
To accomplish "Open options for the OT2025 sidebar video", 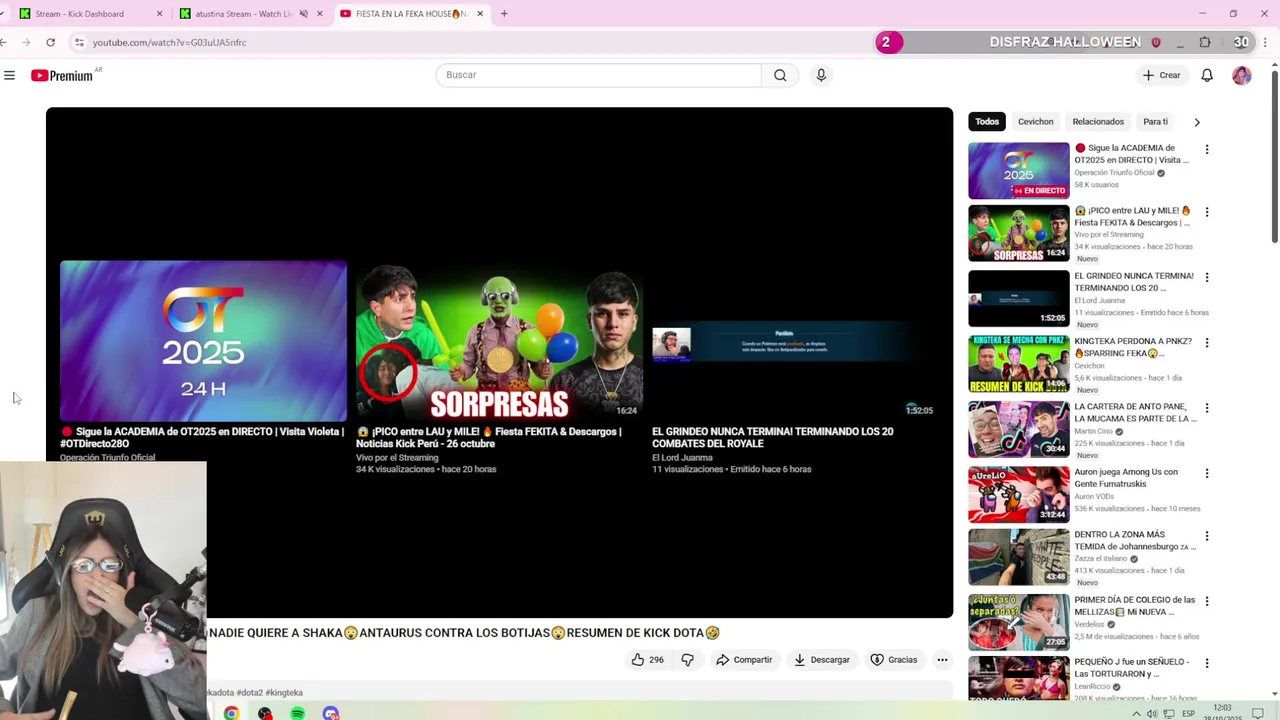I will tap(1207, 150).
